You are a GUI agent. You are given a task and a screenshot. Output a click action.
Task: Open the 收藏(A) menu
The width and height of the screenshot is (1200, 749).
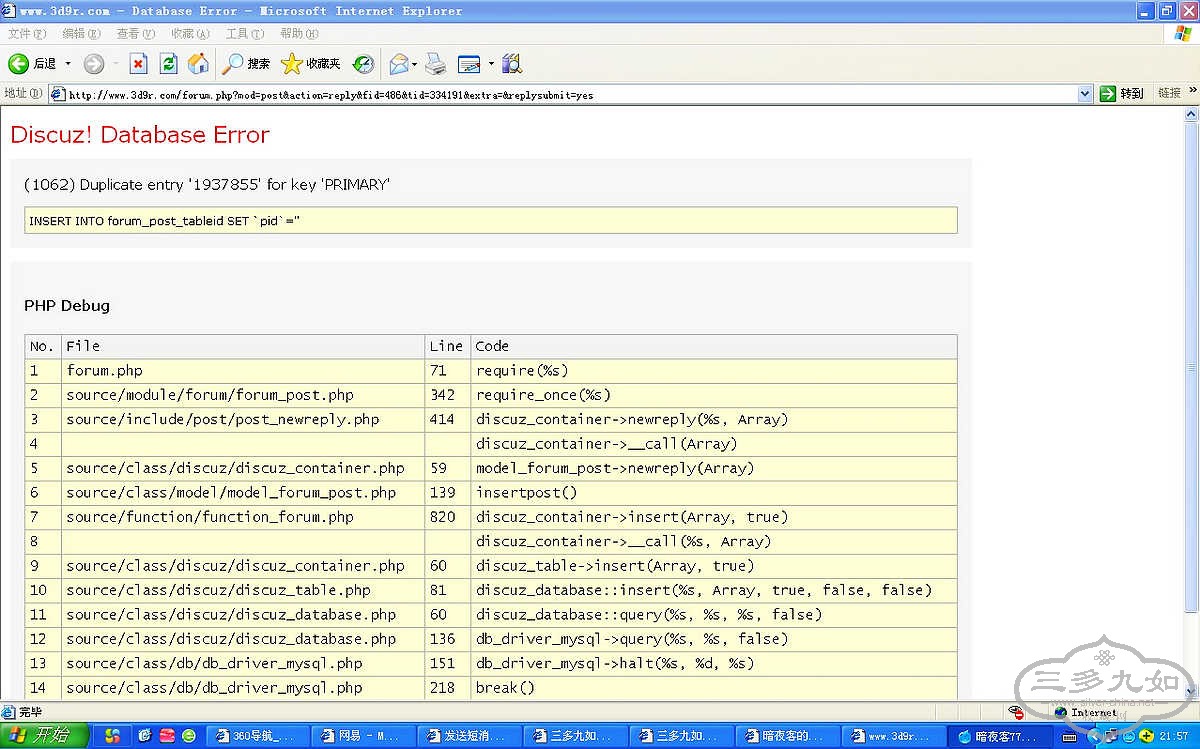click(x=190, y=34)
